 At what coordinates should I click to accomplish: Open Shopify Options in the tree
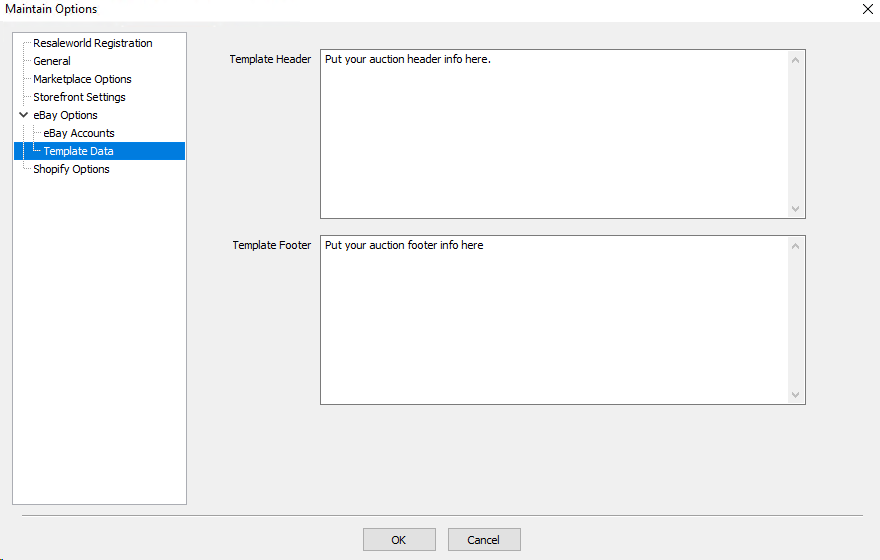click(71, 169)
